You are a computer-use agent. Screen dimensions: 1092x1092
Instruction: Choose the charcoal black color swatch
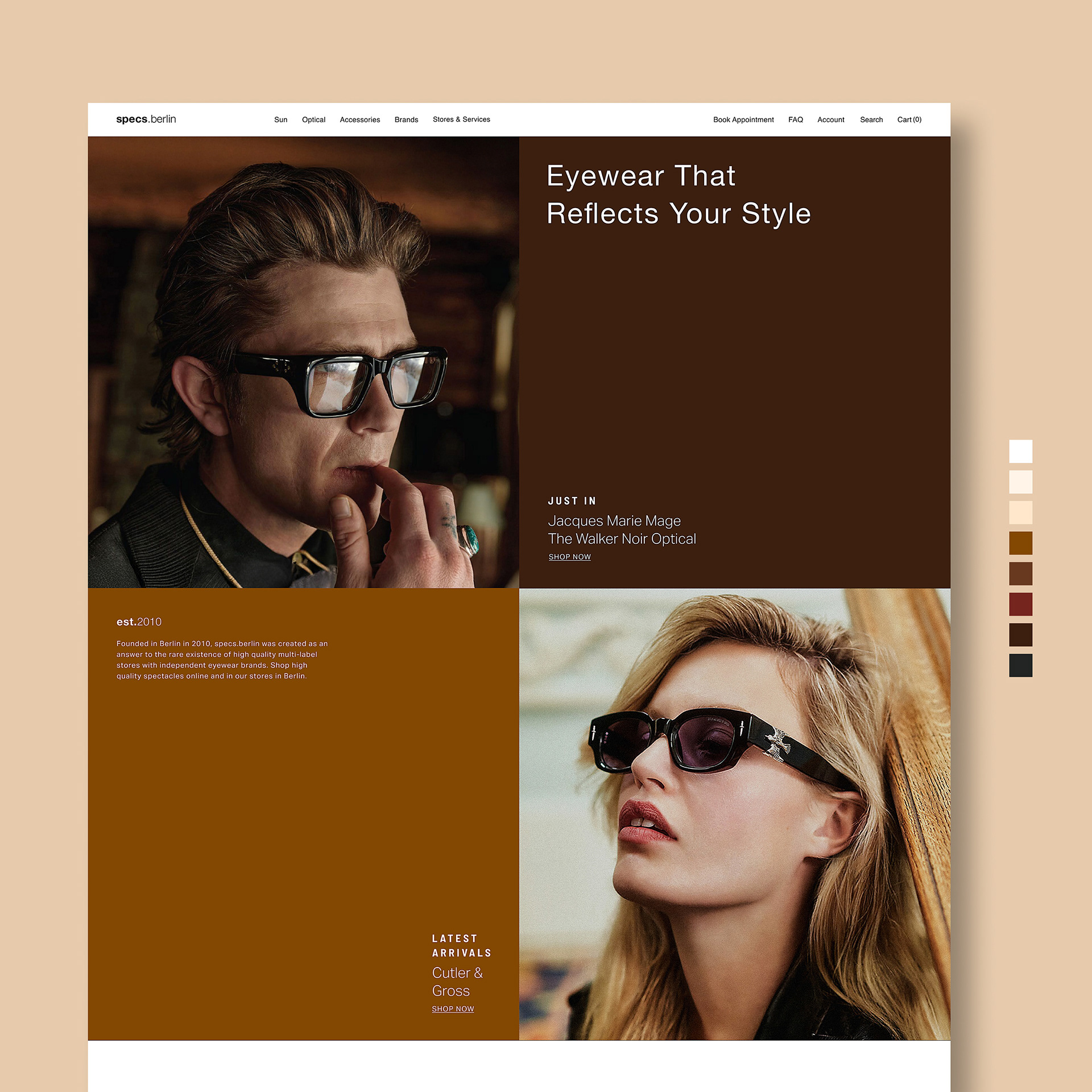(x=1020, y=665)
